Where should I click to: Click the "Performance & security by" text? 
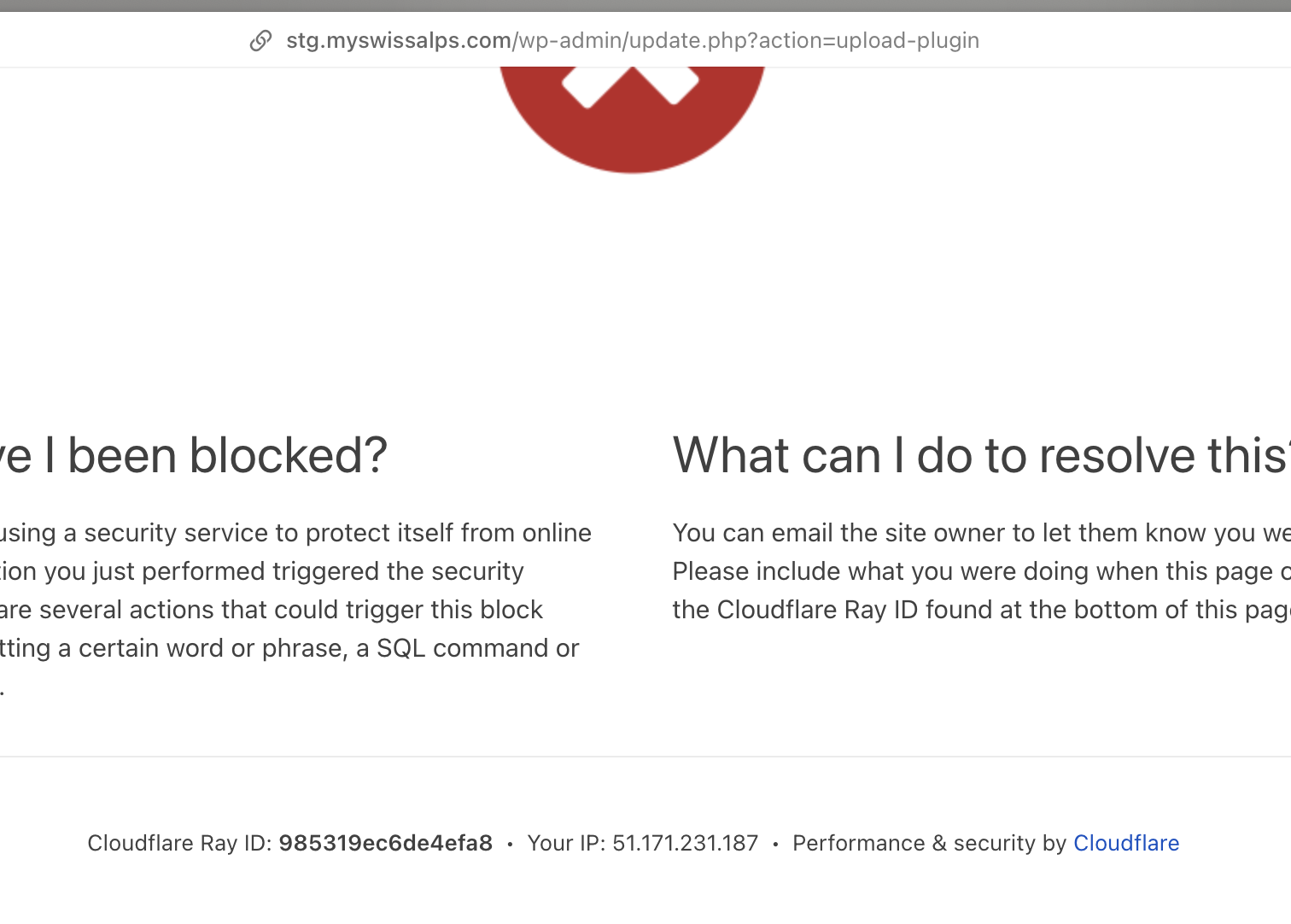click(x=929, y=843)
